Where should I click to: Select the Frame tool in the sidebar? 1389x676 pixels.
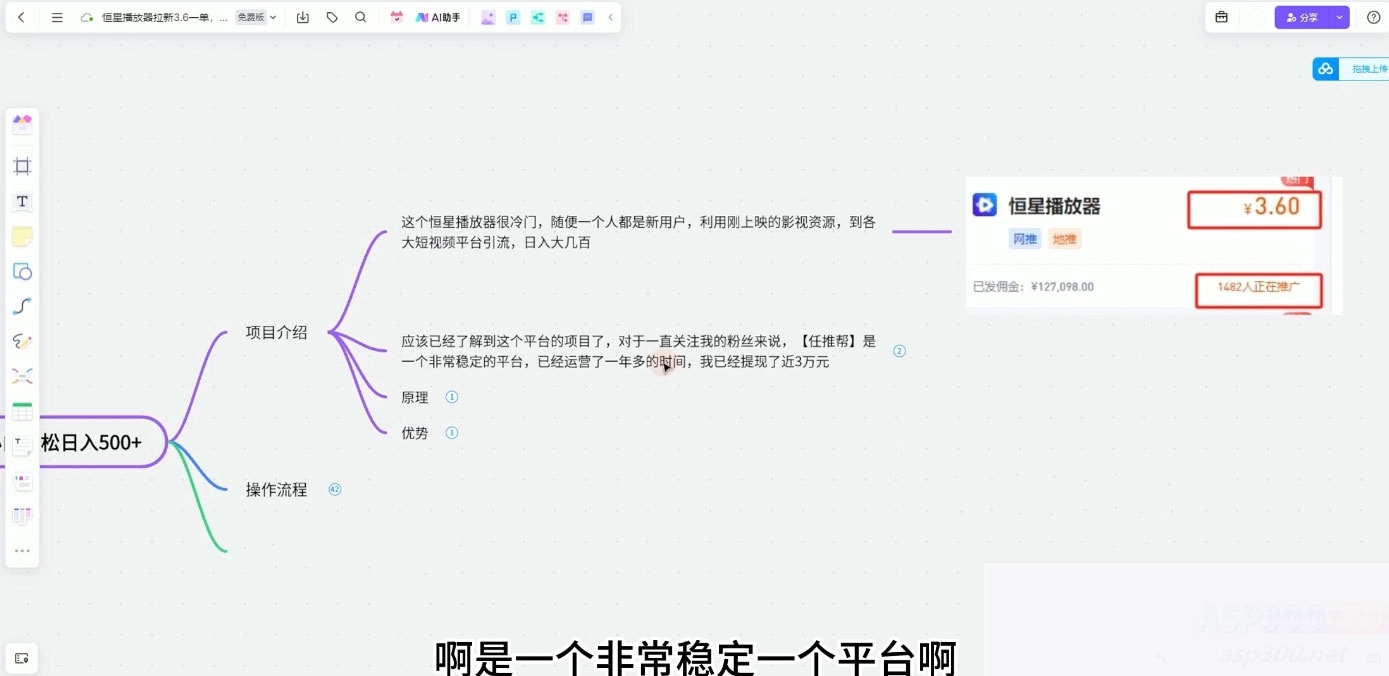coord(22,166)
